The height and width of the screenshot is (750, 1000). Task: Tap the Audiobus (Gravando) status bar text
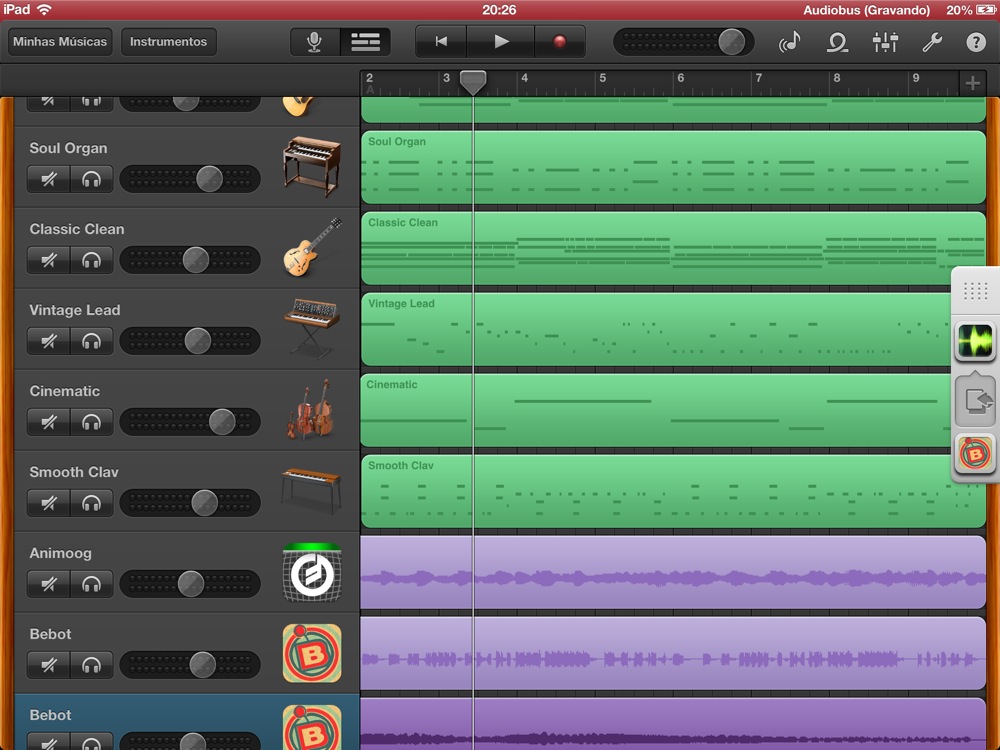[866, 10]
